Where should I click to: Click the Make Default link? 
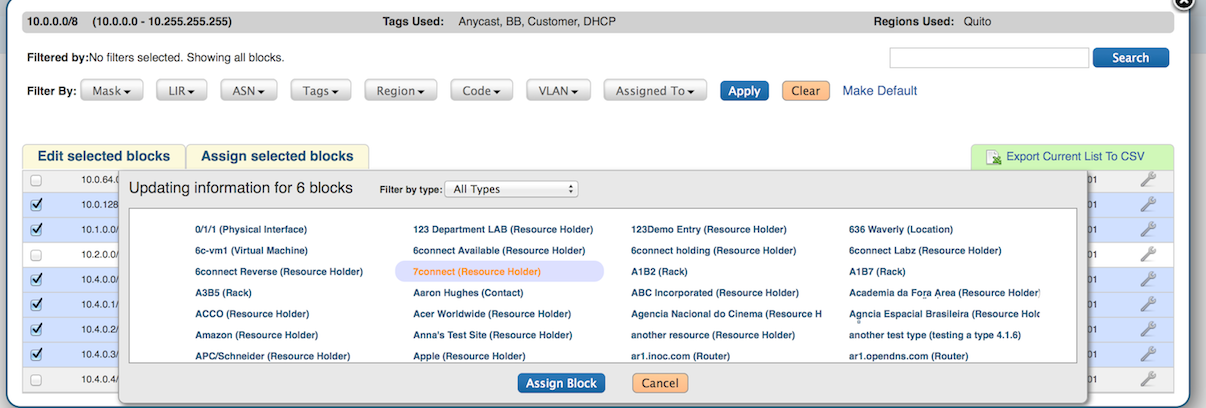point(880,91)
